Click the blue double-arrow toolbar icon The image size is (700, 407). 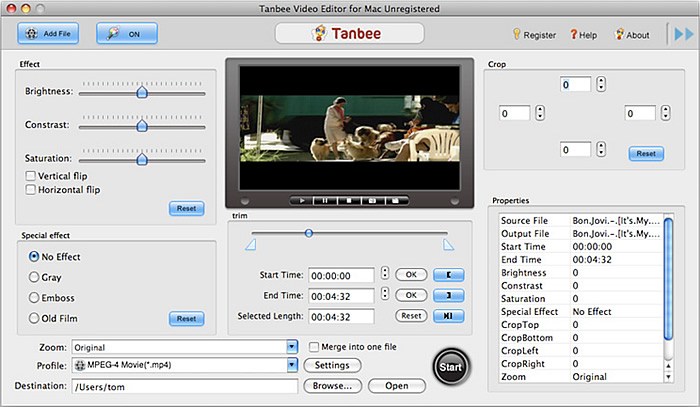684,34
